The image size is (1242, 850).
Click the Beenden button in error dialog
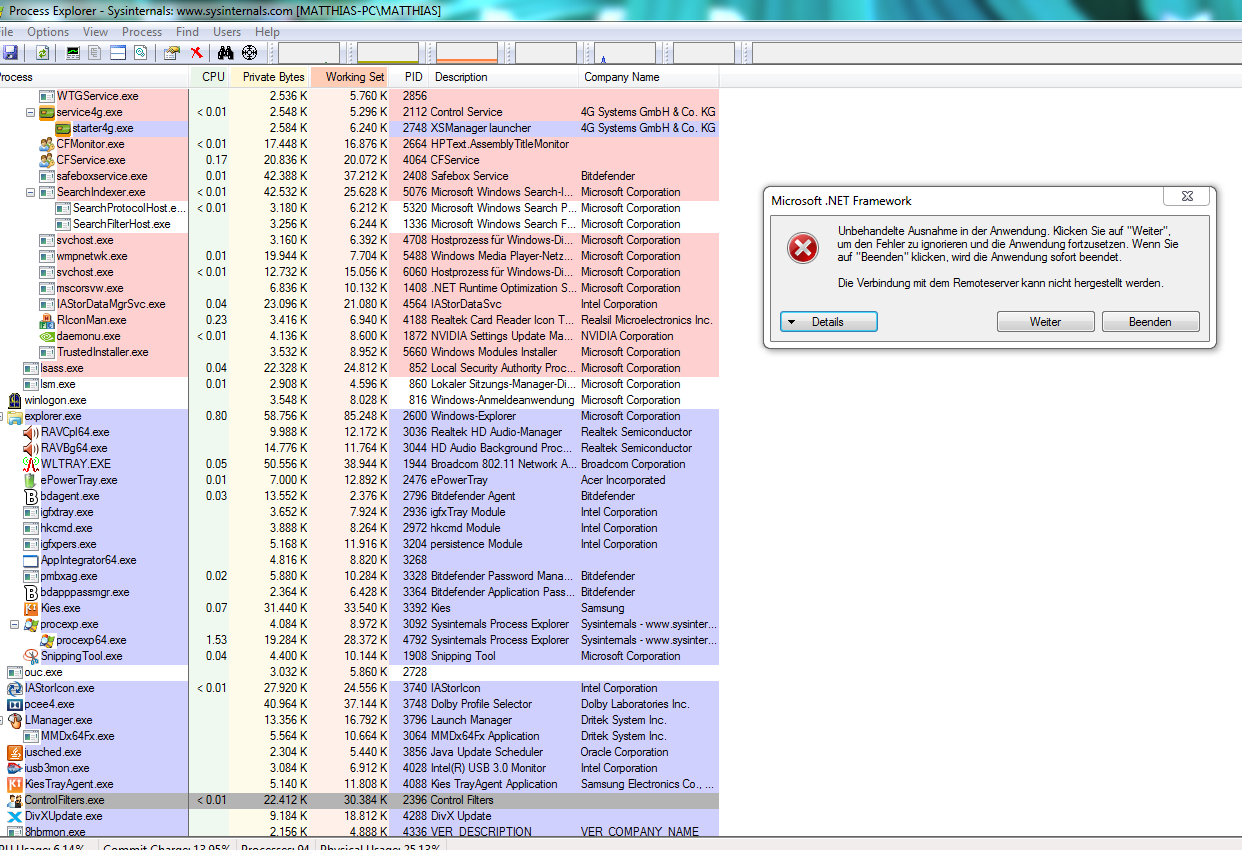1151,322
